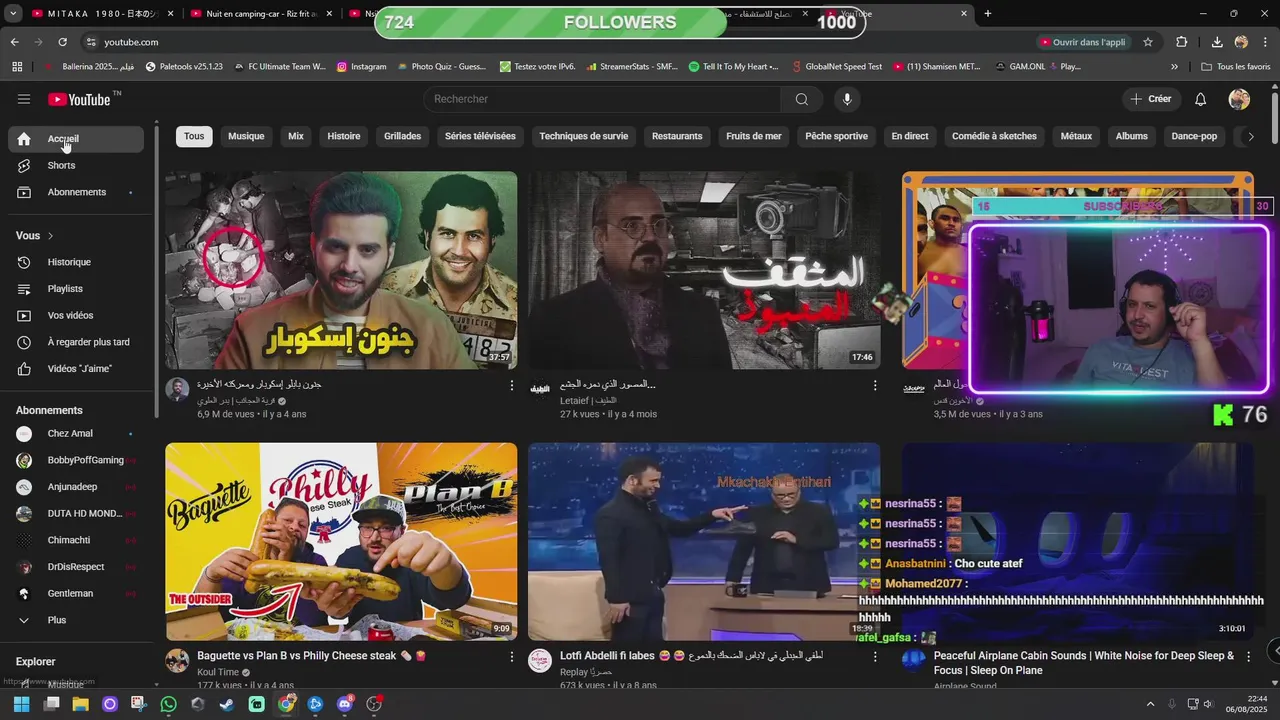Image resolution: width=1280 pixels, height=720 pixels.
Task: Open more options for the Escobar video
Action: tap(512, 385)
